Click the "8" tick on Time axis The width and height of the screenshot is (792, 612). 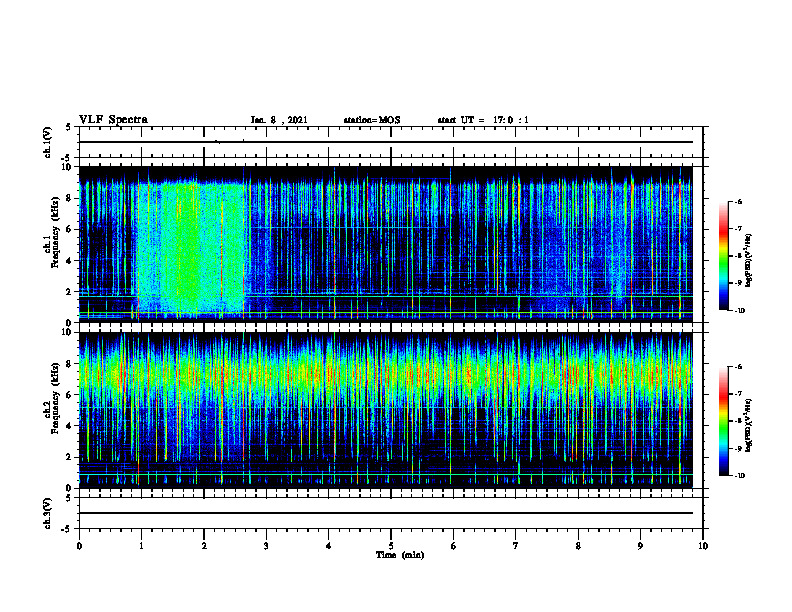pos(578,546)
